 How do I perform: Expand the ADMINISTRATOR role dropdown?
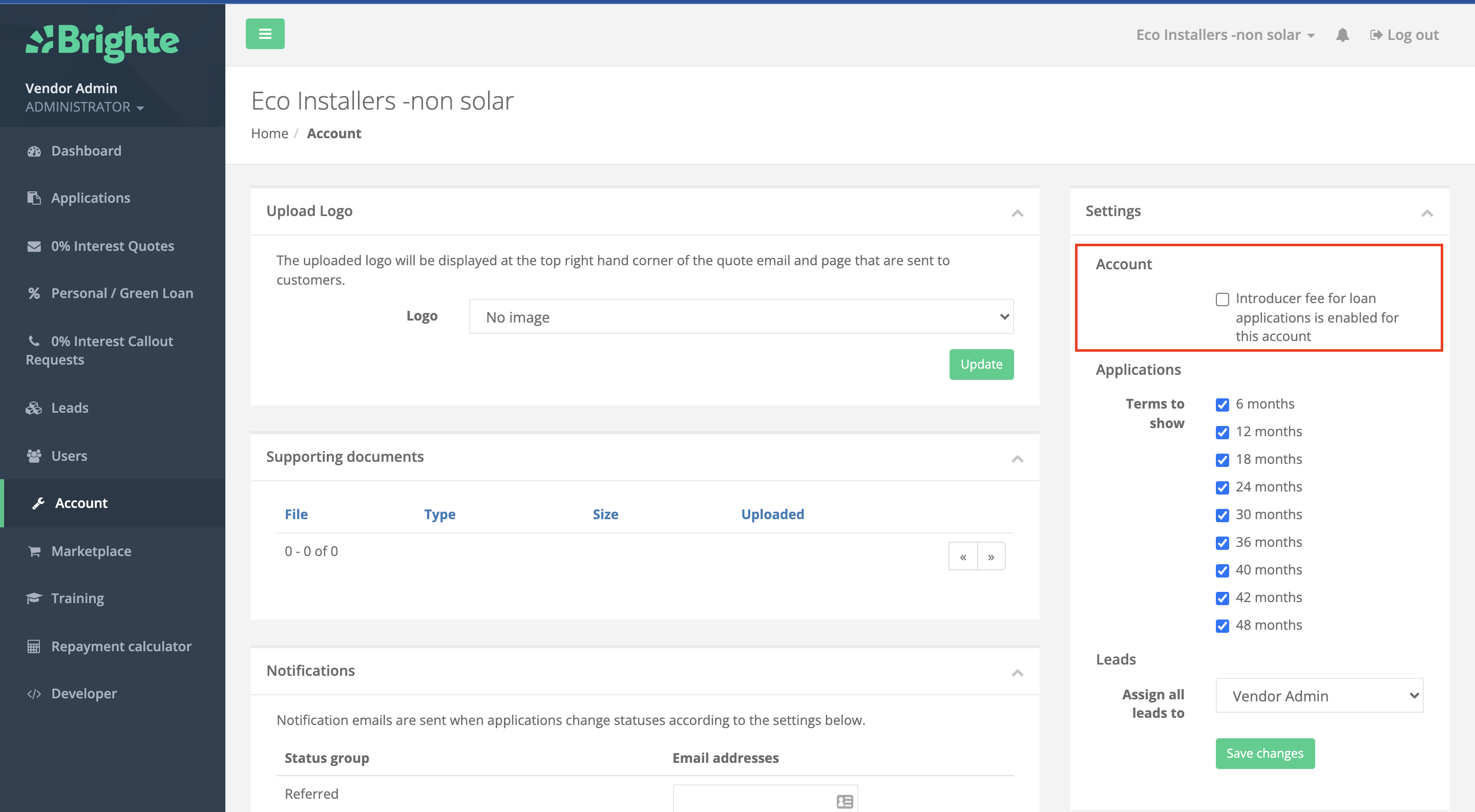pos(84,107)
